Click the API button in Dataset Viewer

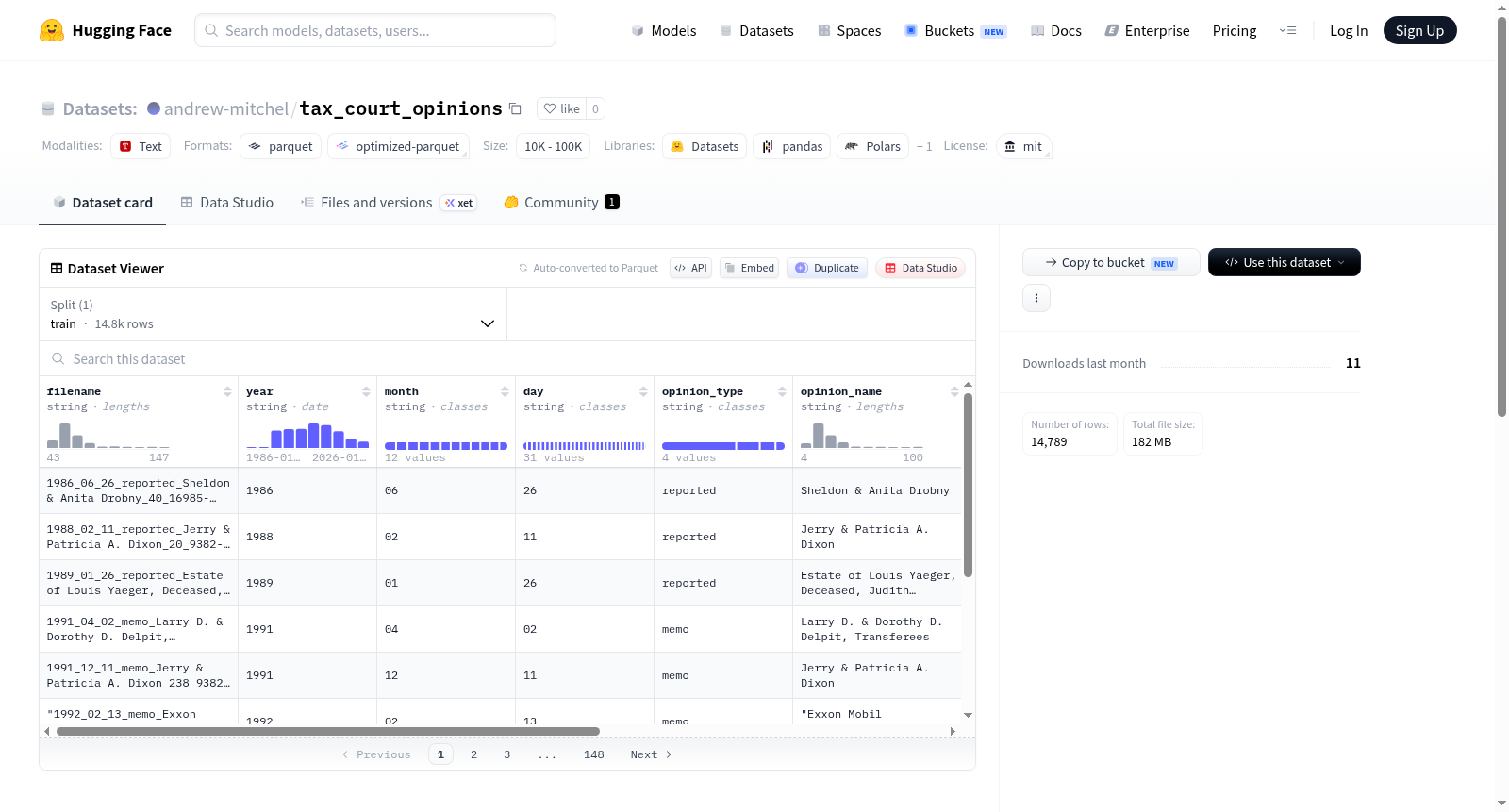pos(690,268)
